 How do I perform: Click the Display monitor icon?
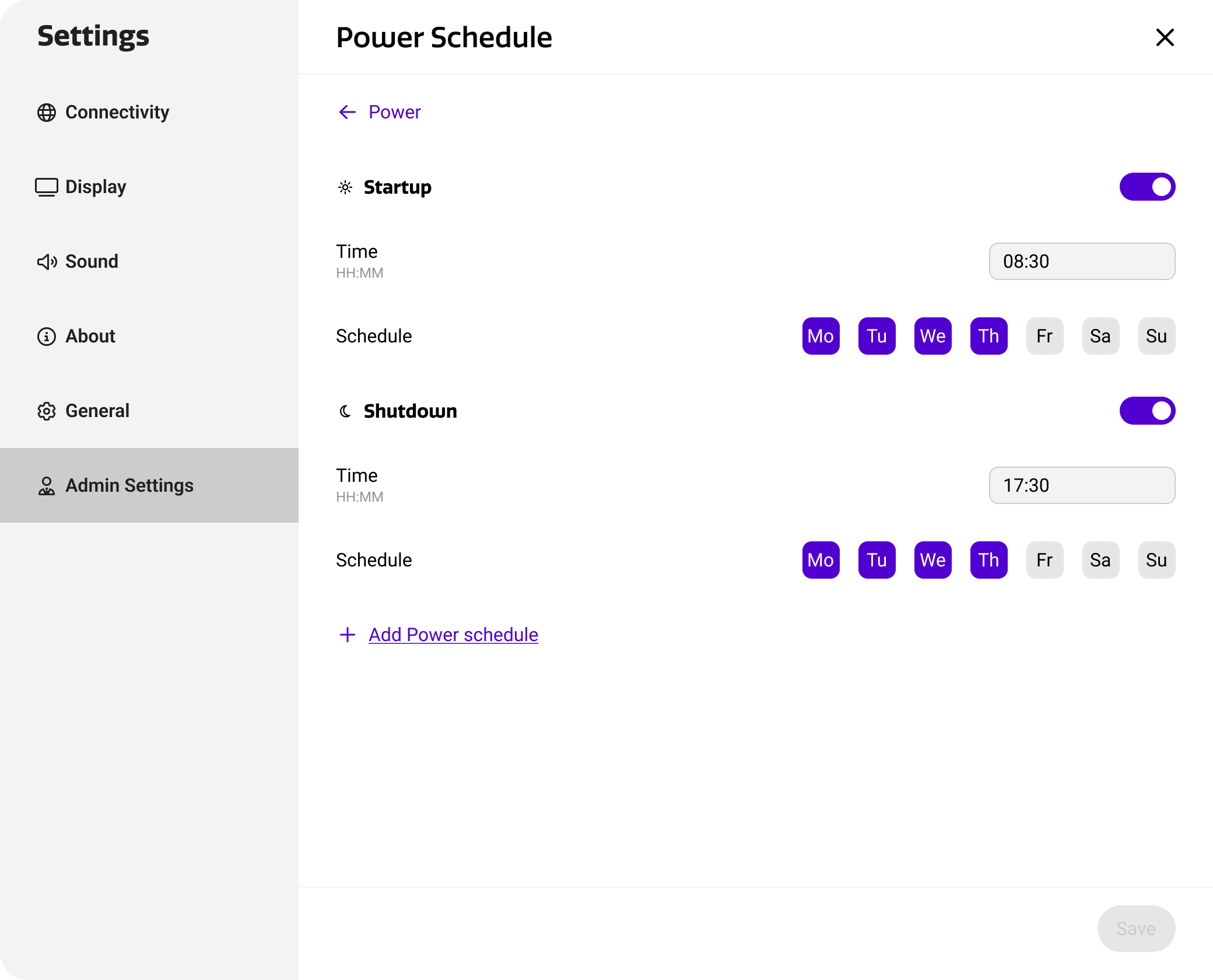click(47, 187)
